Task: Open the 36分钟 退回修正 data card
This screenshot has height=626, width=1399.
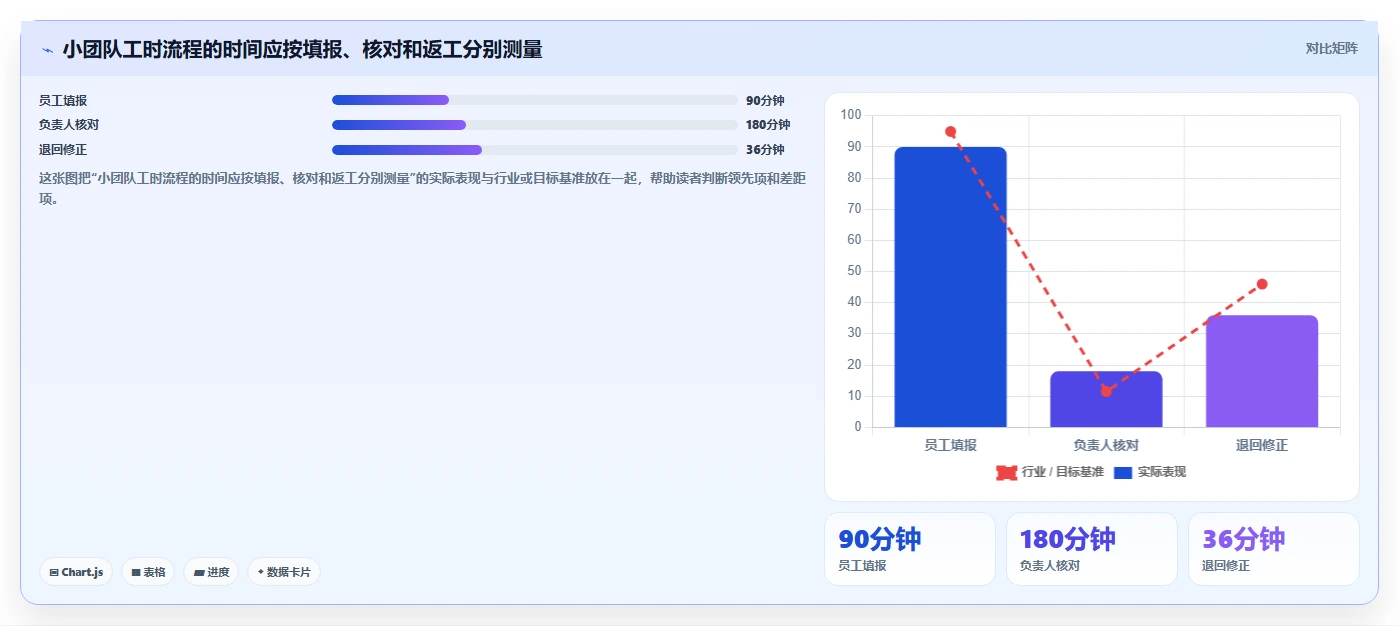Action: tap(1274, 549)
